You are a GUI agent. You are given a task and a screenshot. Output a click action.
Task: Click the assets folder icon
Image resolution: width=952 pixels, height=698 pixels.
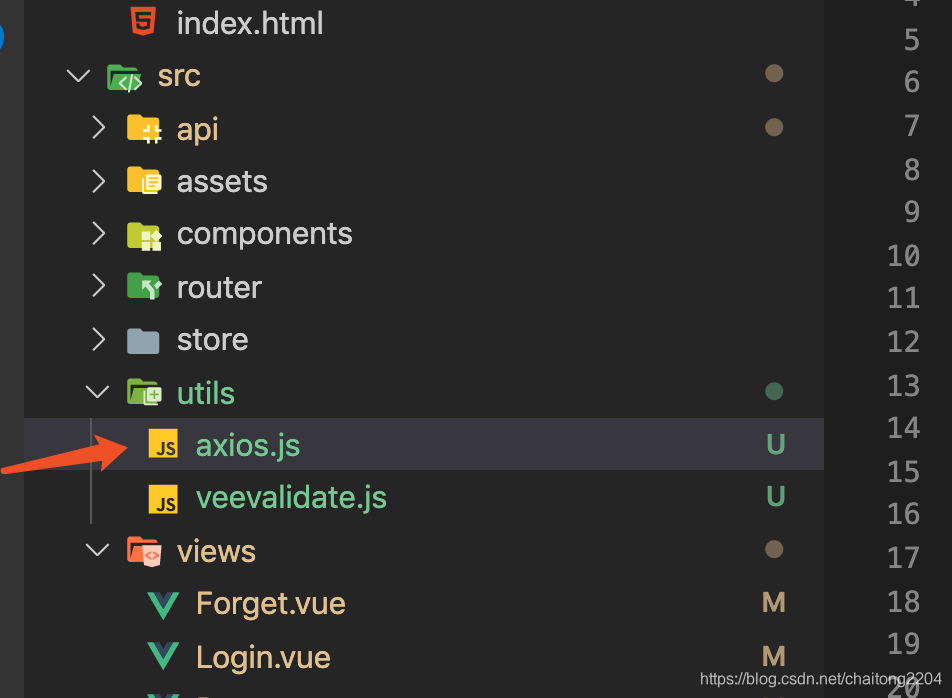tap(142, 181)
